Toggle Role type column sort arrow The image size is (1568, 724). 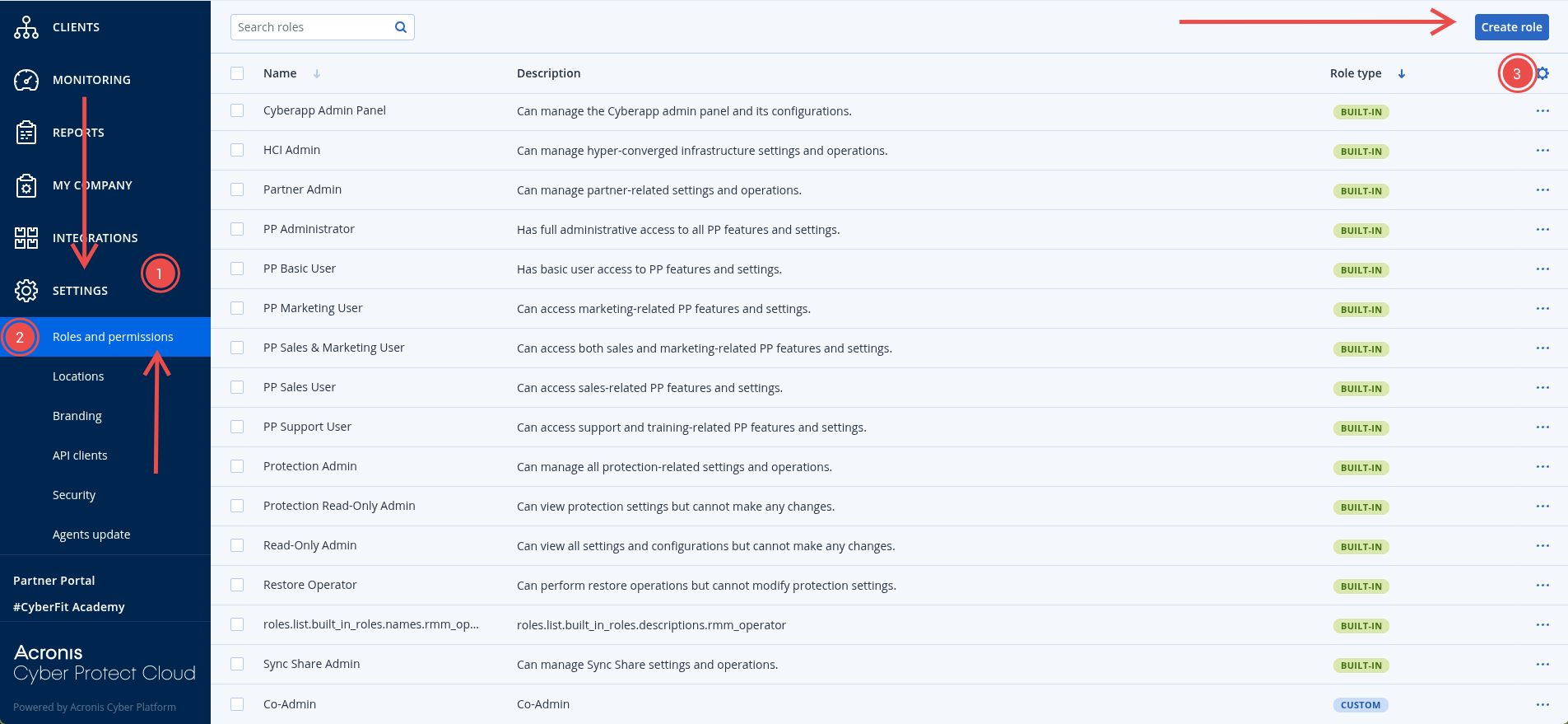[1402, 73]
